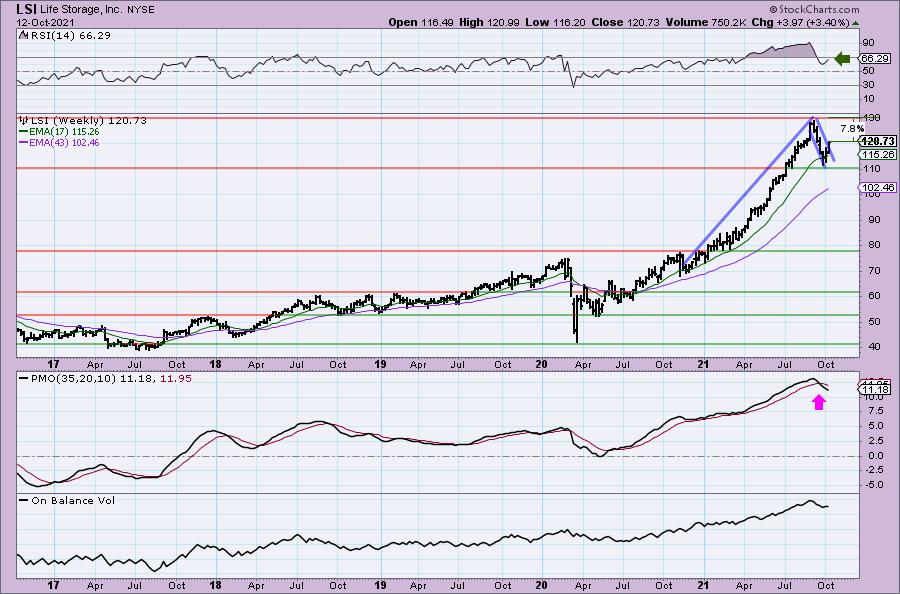Click the 110 label on price scale
900x594 pixels.
pyautogui.click(x=870, y=169)
